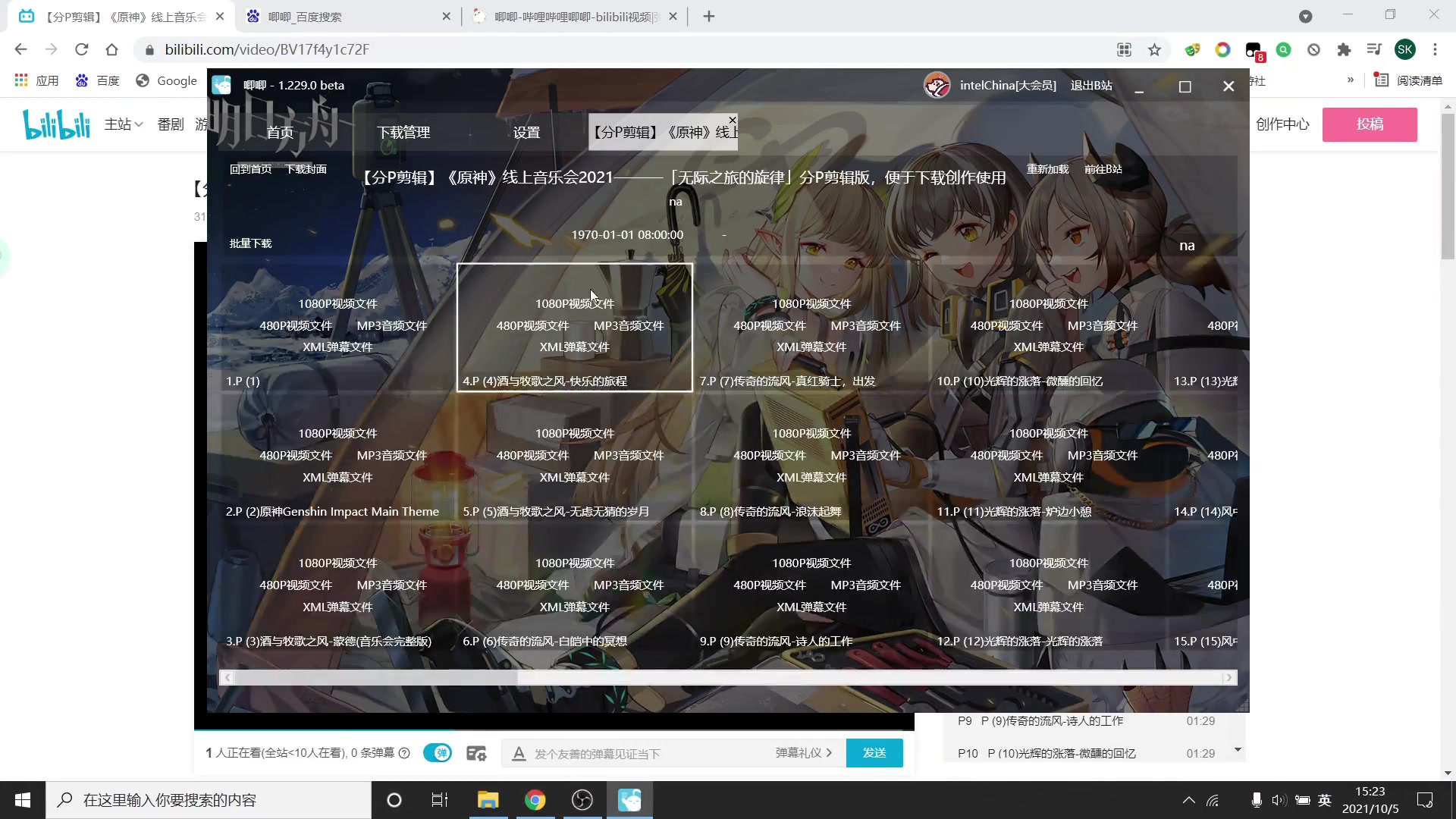
Task: Download 480P视频文件 for 10.P 微醺的回忆
Action: (1006, 325)
